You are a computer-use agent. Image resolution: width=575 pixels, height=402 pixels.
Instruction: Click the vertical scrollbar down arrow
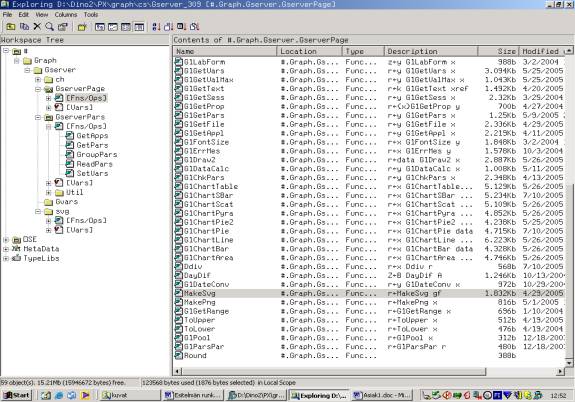(569, 363)
